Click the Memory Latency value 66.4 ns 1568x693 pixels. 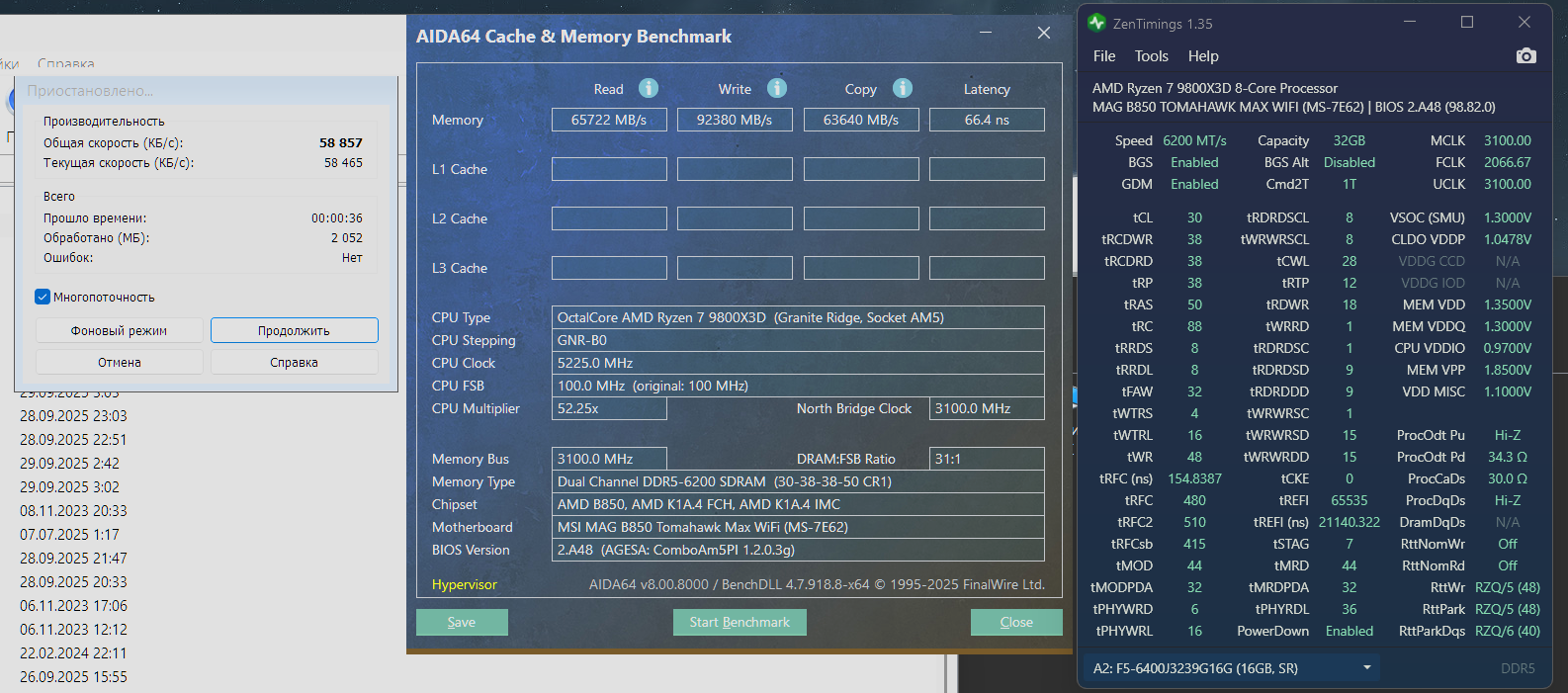pos(987,120)
